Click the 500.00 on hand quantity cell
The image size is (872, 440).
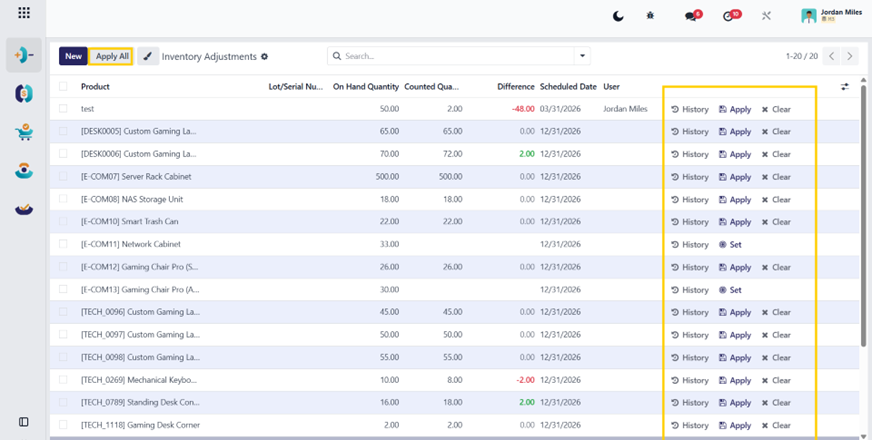pos(387,176)
